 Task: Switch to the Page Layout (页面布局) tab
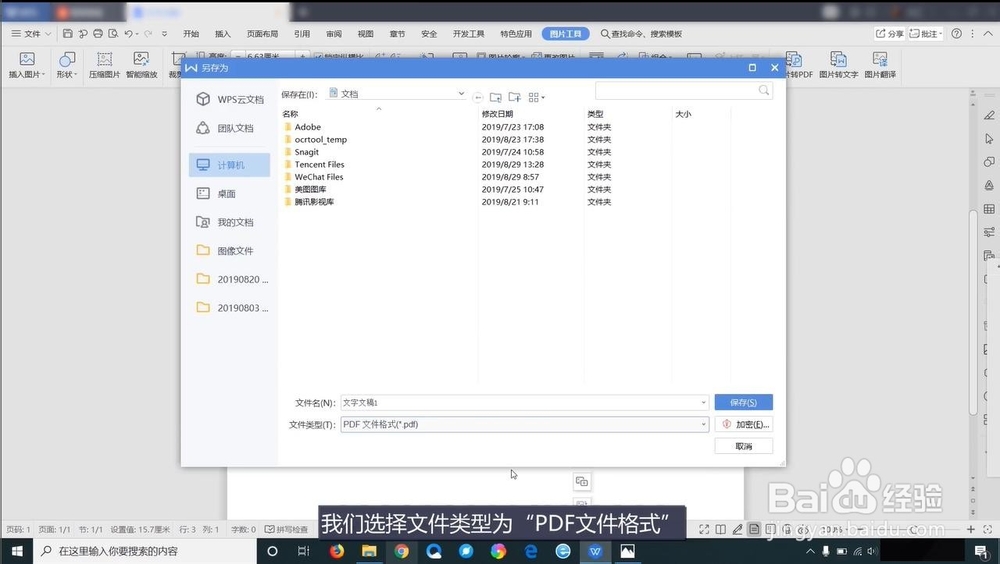click(x=262, y=34)
